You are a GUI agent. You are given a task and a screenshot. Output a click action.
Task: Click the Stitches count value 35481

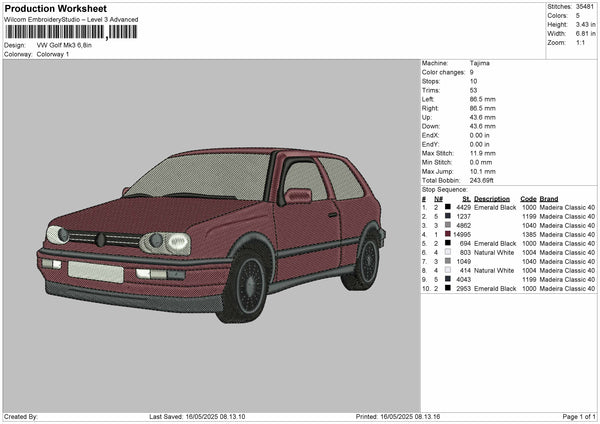583,7
